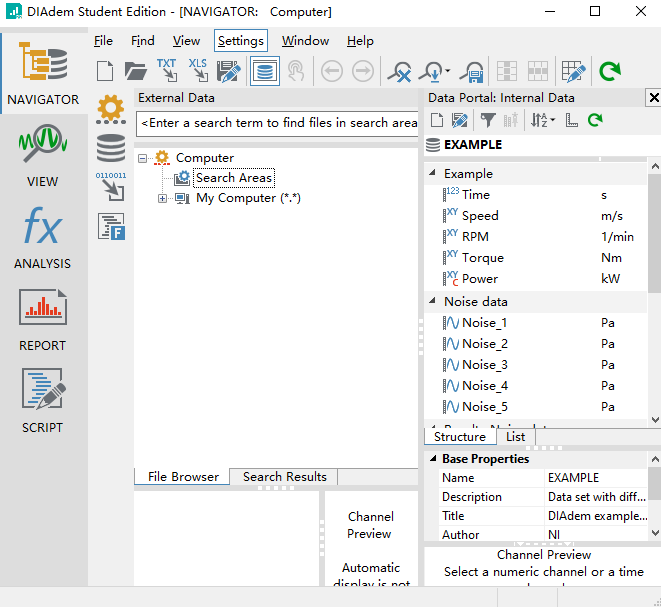Toggle the Data Portal display button
This screenshot has height=607, width=661.
[264, 71]
